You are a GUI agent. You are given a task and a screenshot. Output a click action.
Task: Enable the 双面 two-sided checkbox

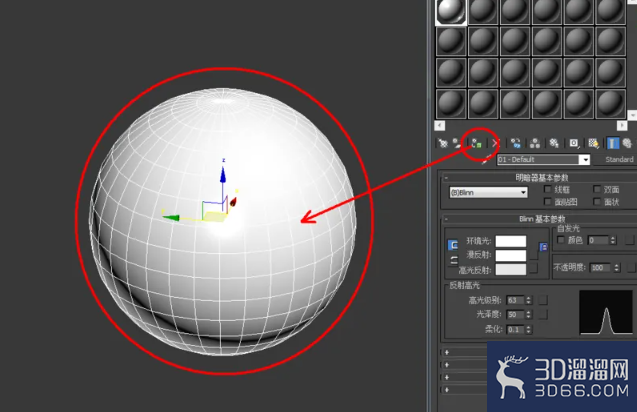pyautogui.click(x=596, y=189)
